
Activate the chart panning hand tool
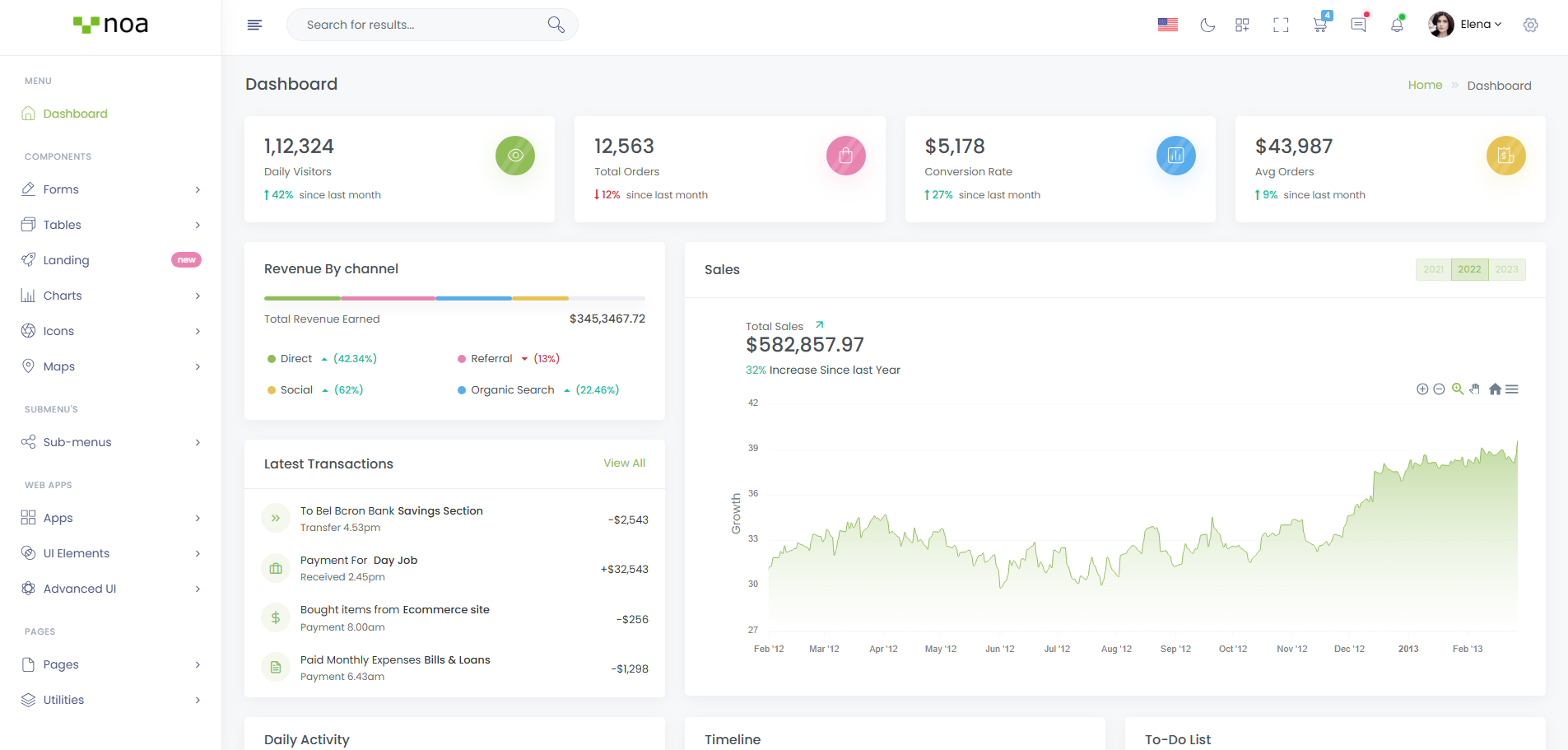pyautogui.click(x=1474, y=389)
